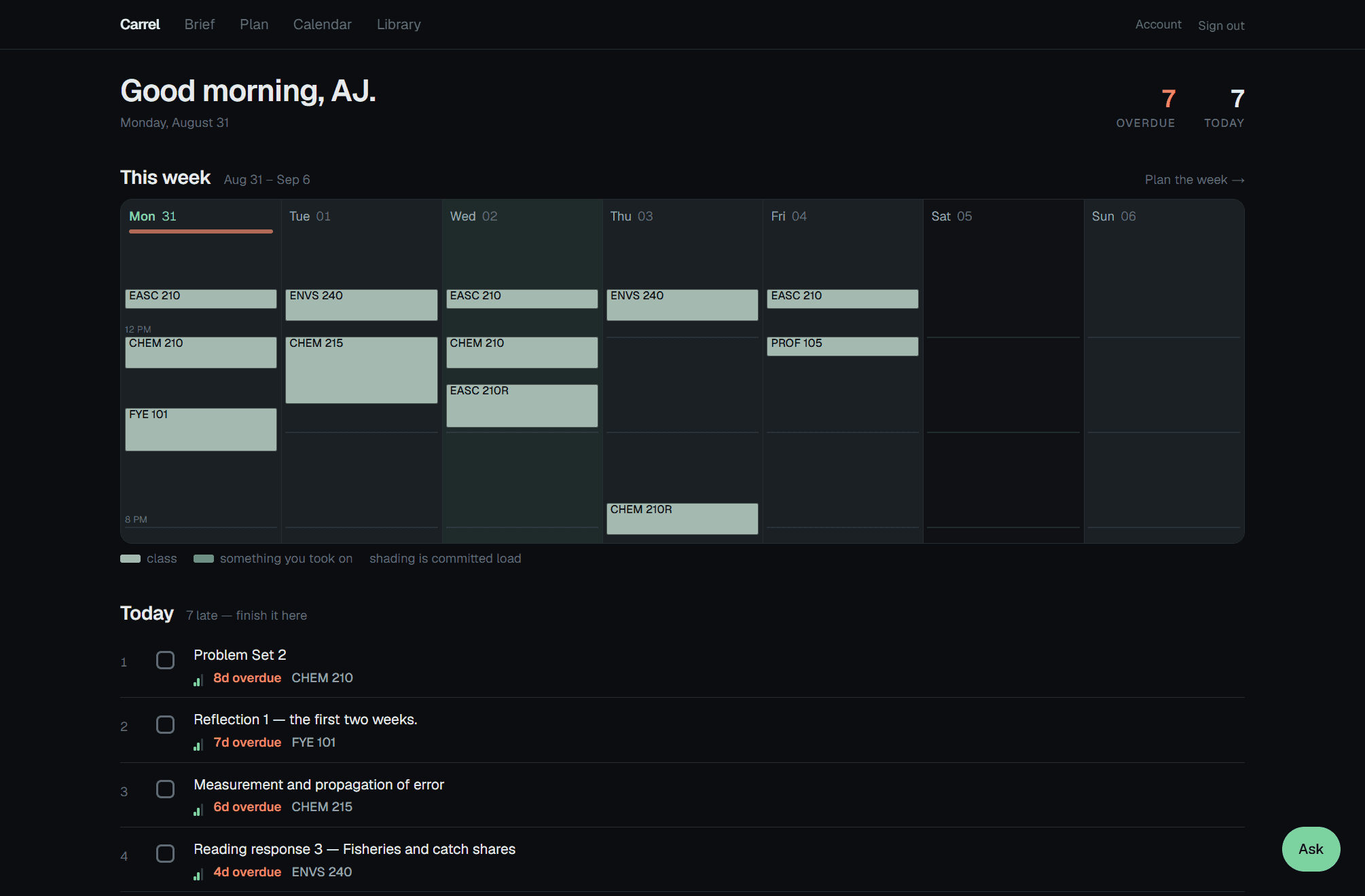Image resolution: width=1365 pixels, height=896 pixels.
Task: Open Reading response 3 task title
Action: [x=354, y=849]
